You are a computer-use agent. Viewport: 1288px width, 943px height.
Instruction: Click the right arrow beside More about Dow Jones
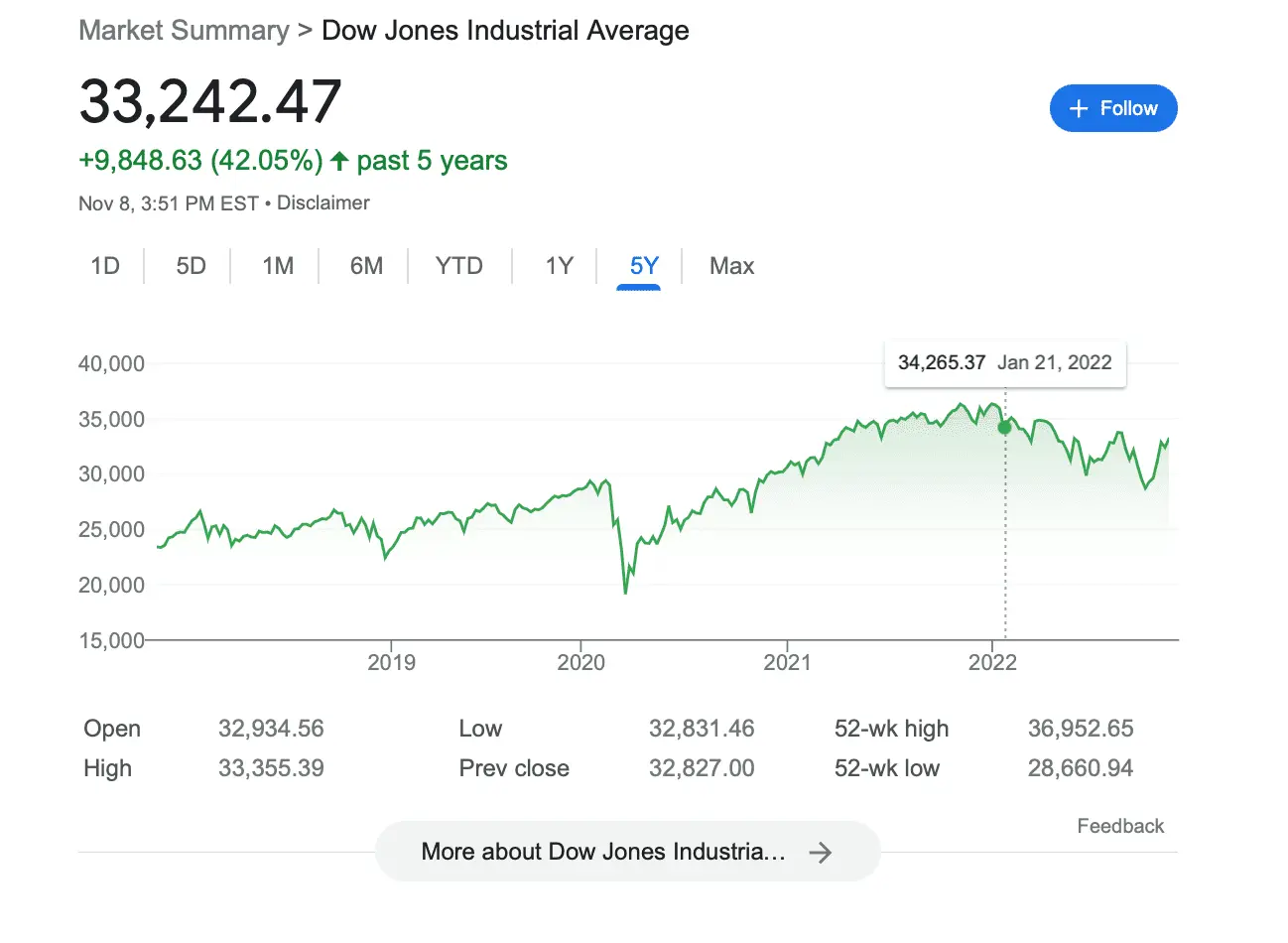[x=820, y=853]
